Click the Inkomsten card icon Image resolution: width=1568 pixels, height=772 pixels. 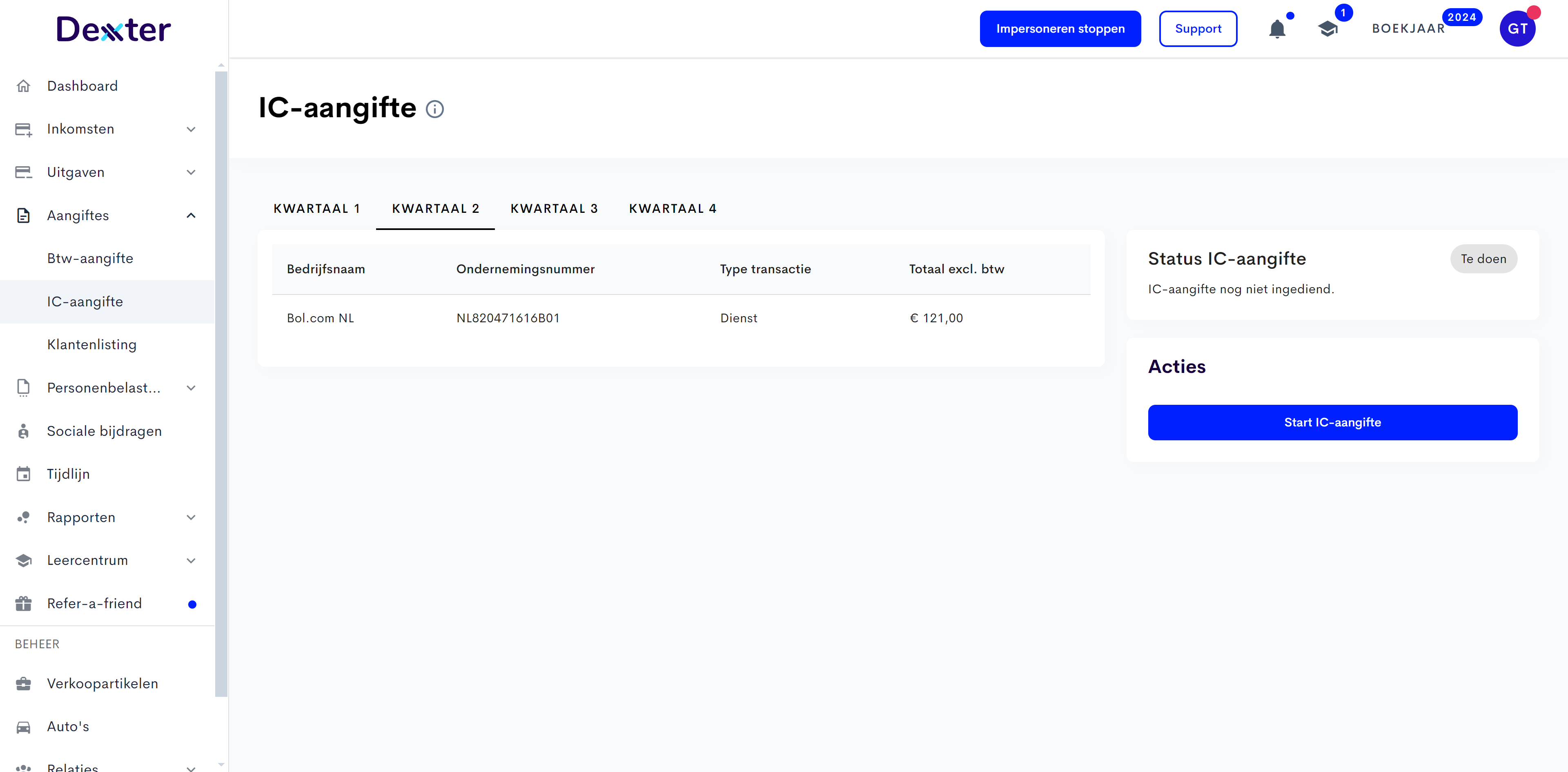point(23,129)
